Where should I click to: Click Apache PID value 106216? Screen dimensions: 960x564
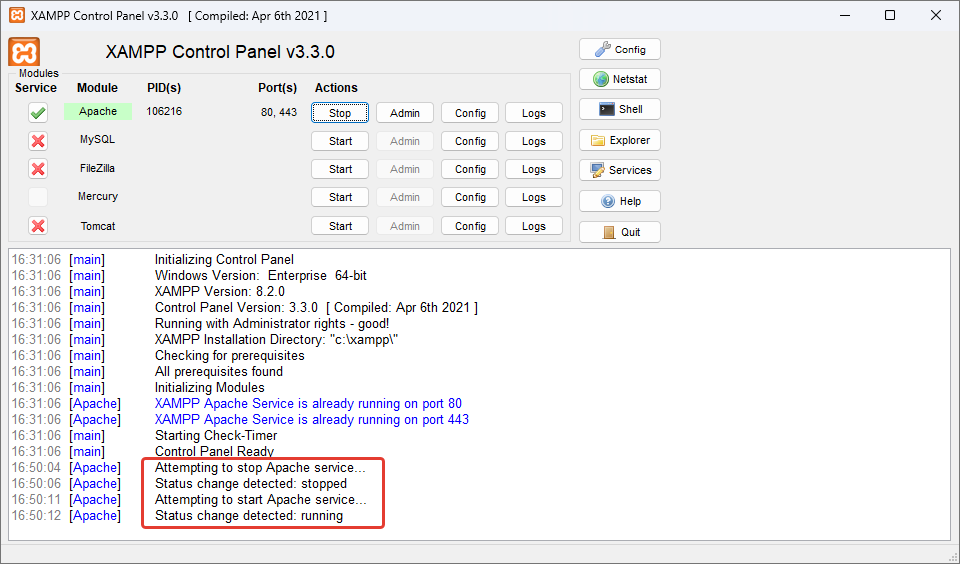click(164, 111)
